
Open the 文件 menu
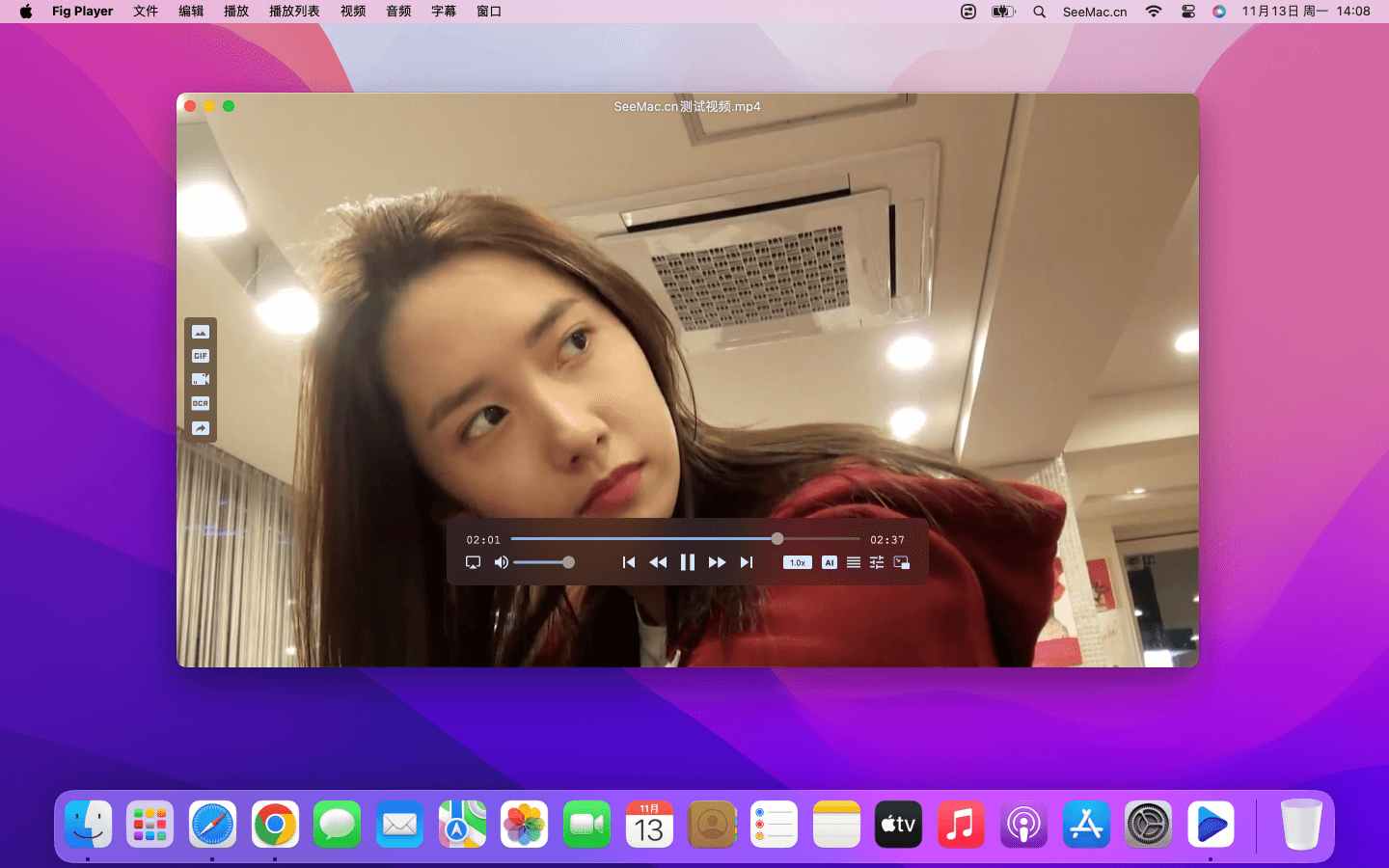(x=146, y=12)
